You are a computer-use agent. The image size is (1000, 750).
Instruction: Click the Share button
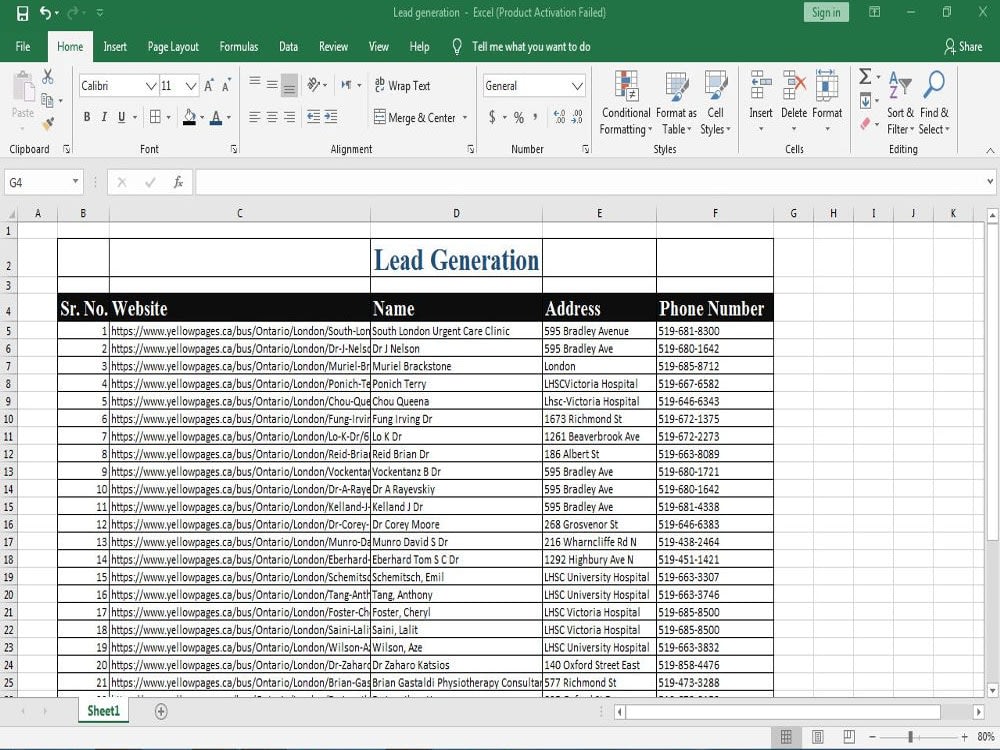coord(963,47)
